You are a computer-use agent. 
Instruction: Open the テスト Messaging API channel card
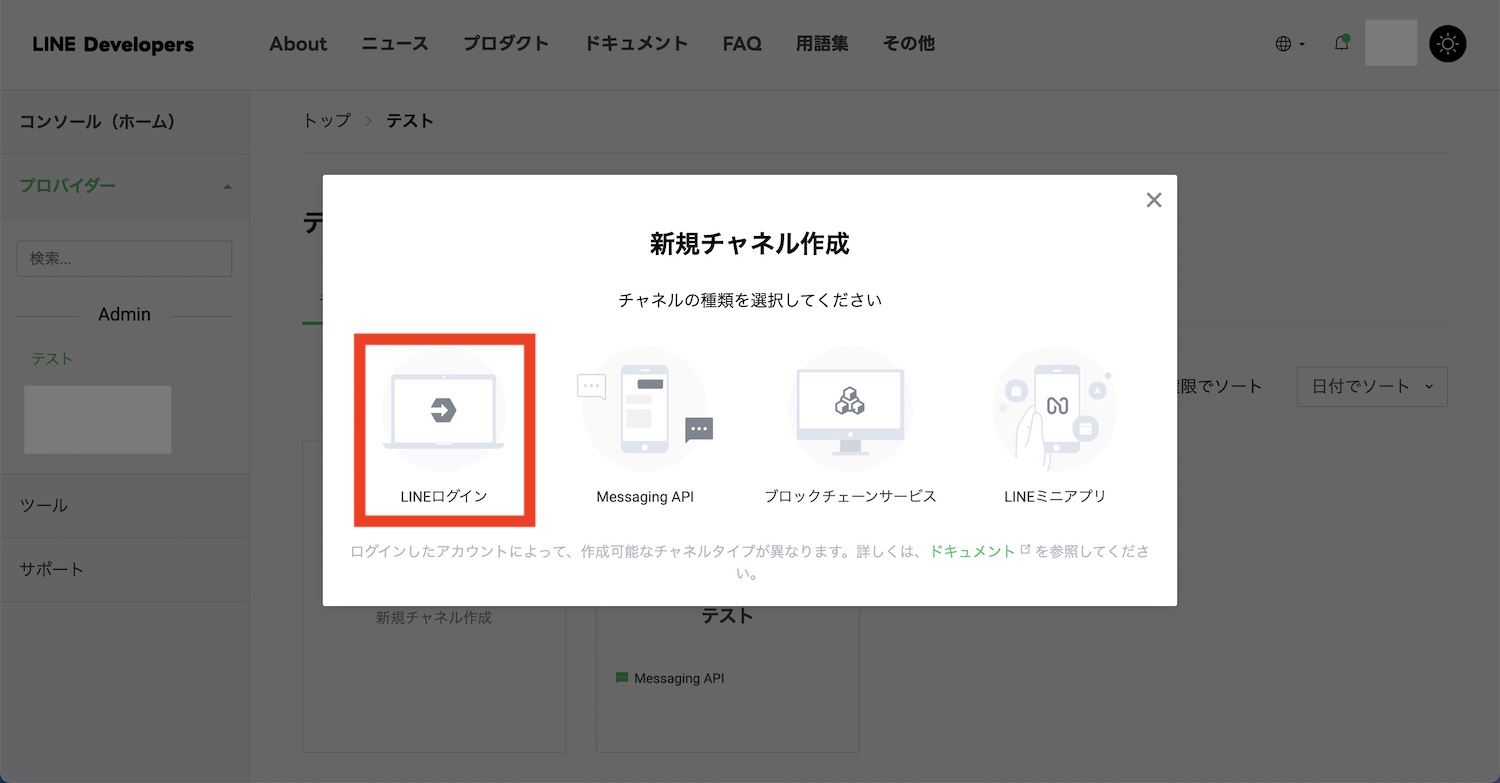point(727,596)
